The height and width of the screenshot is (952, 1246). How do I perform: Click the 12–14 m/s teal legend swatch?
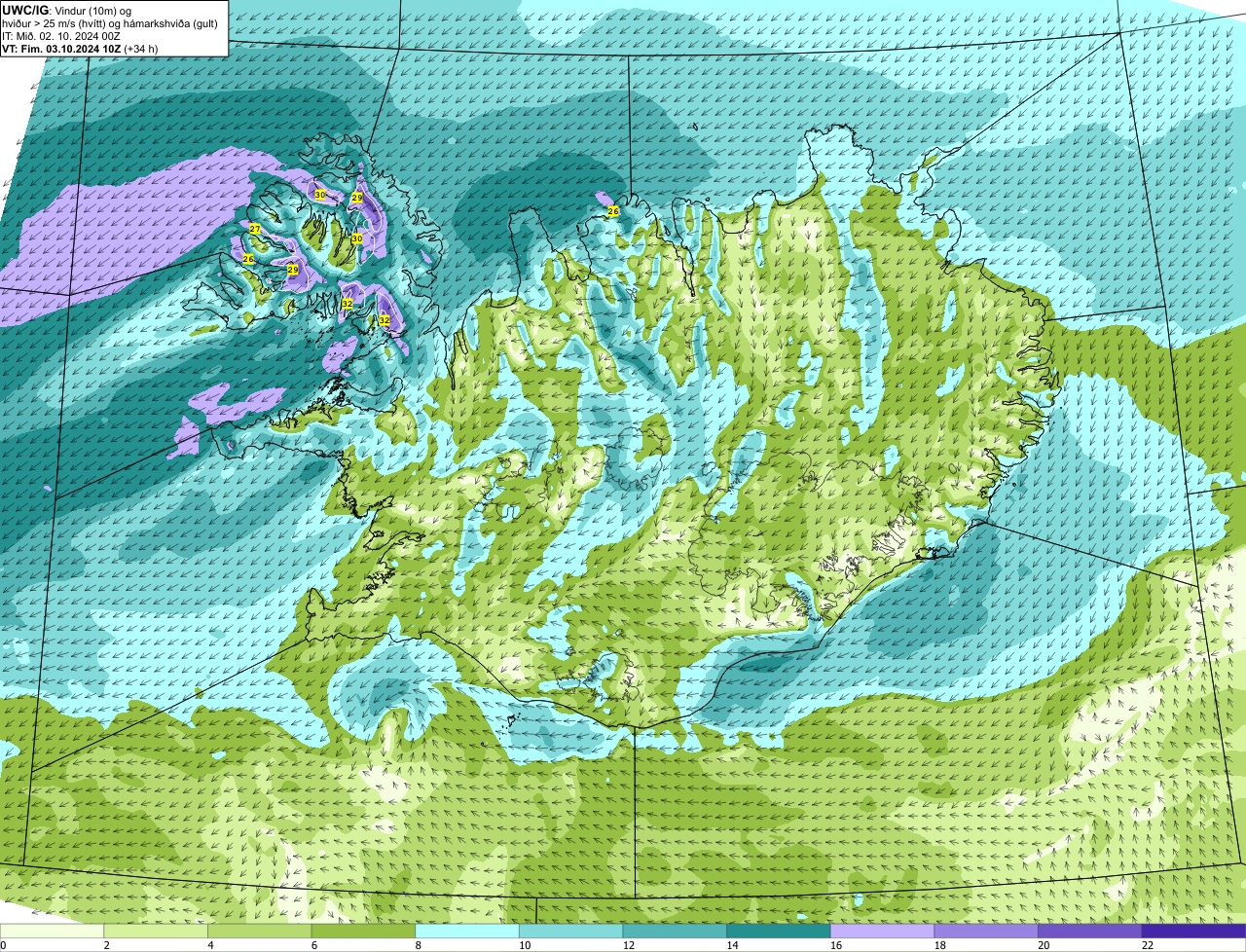675,931
